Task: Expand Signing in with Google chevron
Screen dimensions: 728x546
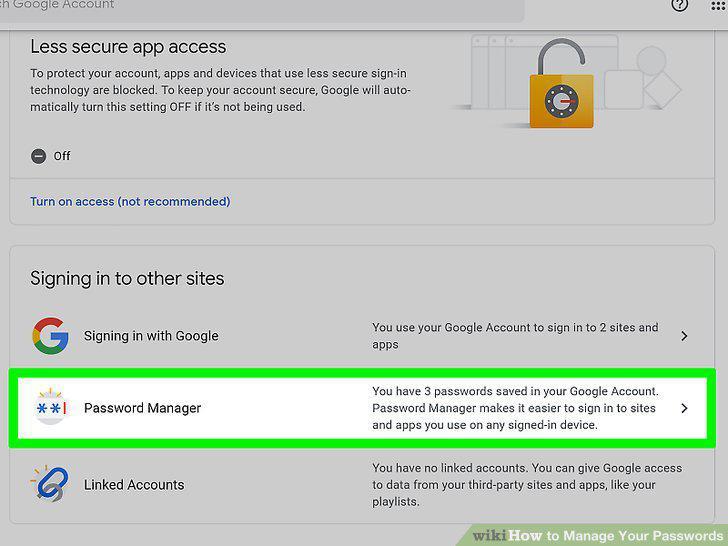Action: point(684,336)
